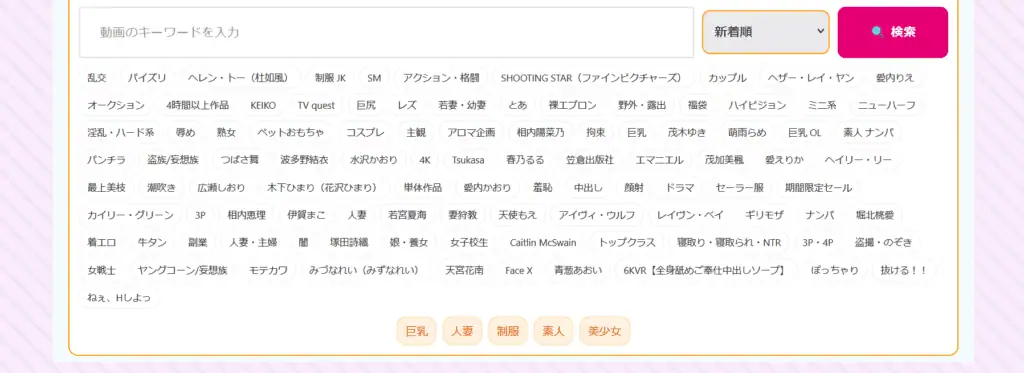Viewport: 1024px width, 373px height.
Task: Click the コスプレ tag
Action: (x=365, y=133)
